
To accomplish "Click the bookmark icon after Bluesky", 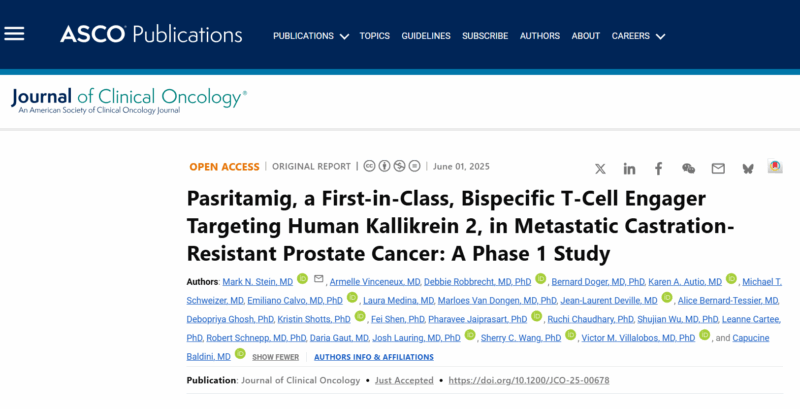I will [775, 166].
